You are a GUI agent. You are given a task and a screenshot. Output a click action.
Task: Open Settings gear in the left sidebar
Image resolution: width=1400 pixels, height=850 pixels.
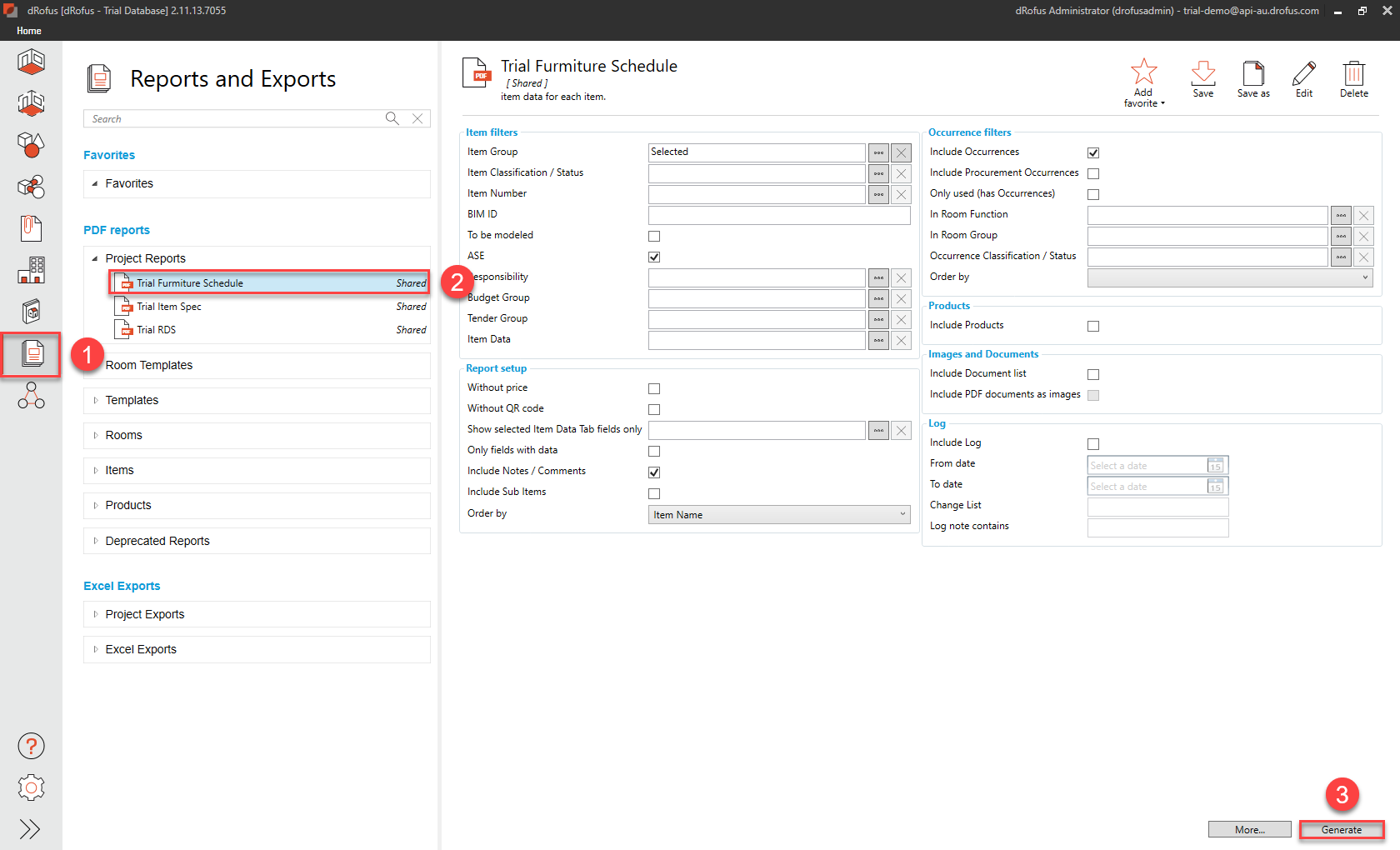pos(31,787)
